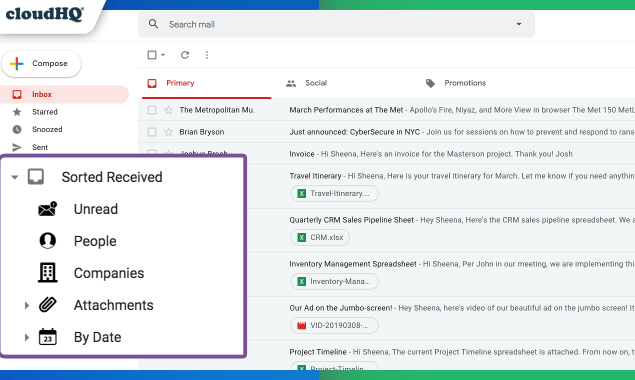Expand the Attachments tree item

pos(27,305)
